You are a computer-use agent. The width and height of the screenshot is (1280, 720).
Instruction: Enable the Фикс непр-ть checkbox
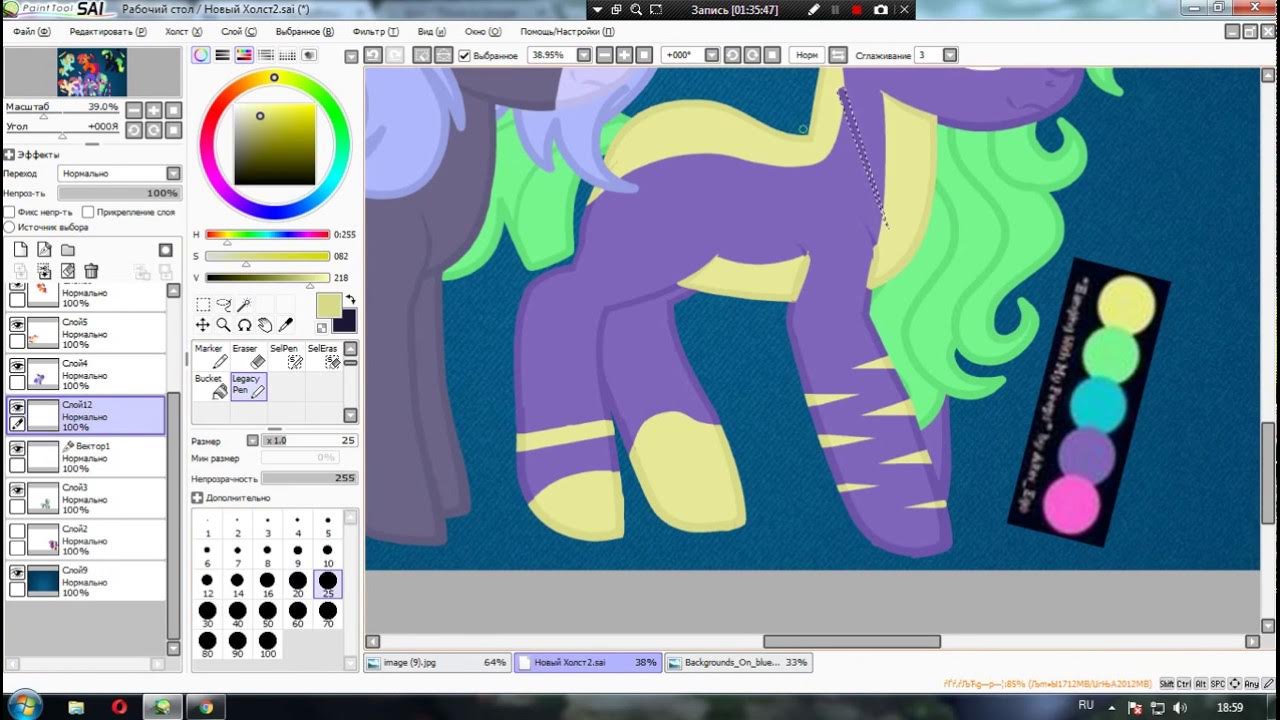click(9, 212)
